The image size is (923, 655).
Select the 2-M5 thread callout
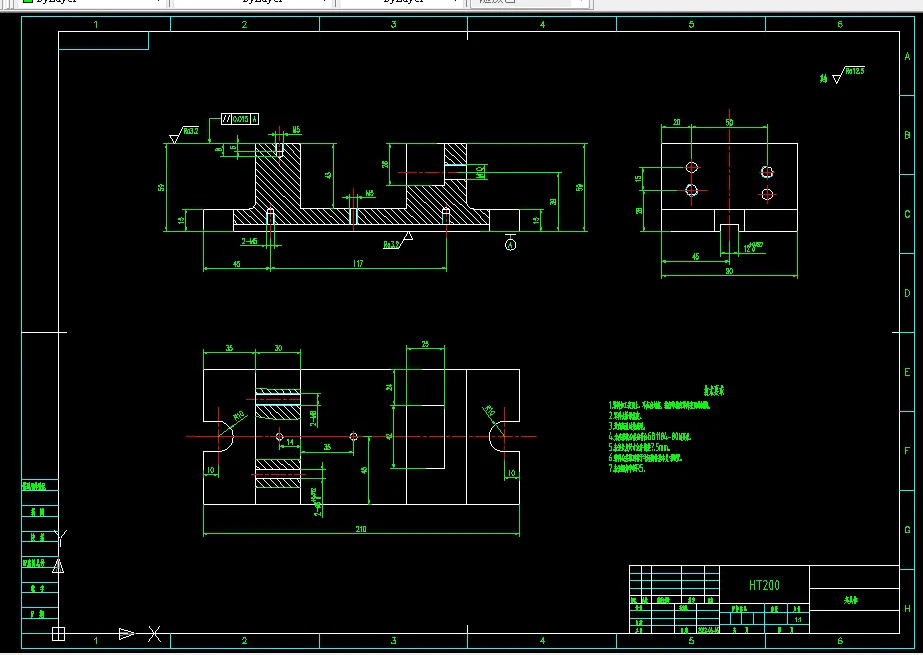[x=250, y=241]
